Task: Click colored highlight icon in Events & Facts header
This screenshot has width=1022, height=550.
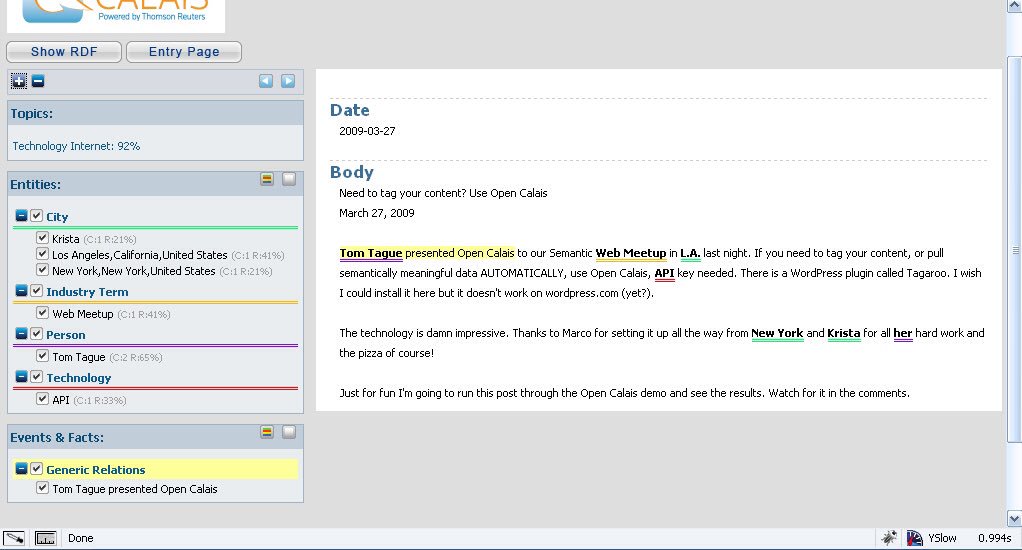Action: point(267,431)
